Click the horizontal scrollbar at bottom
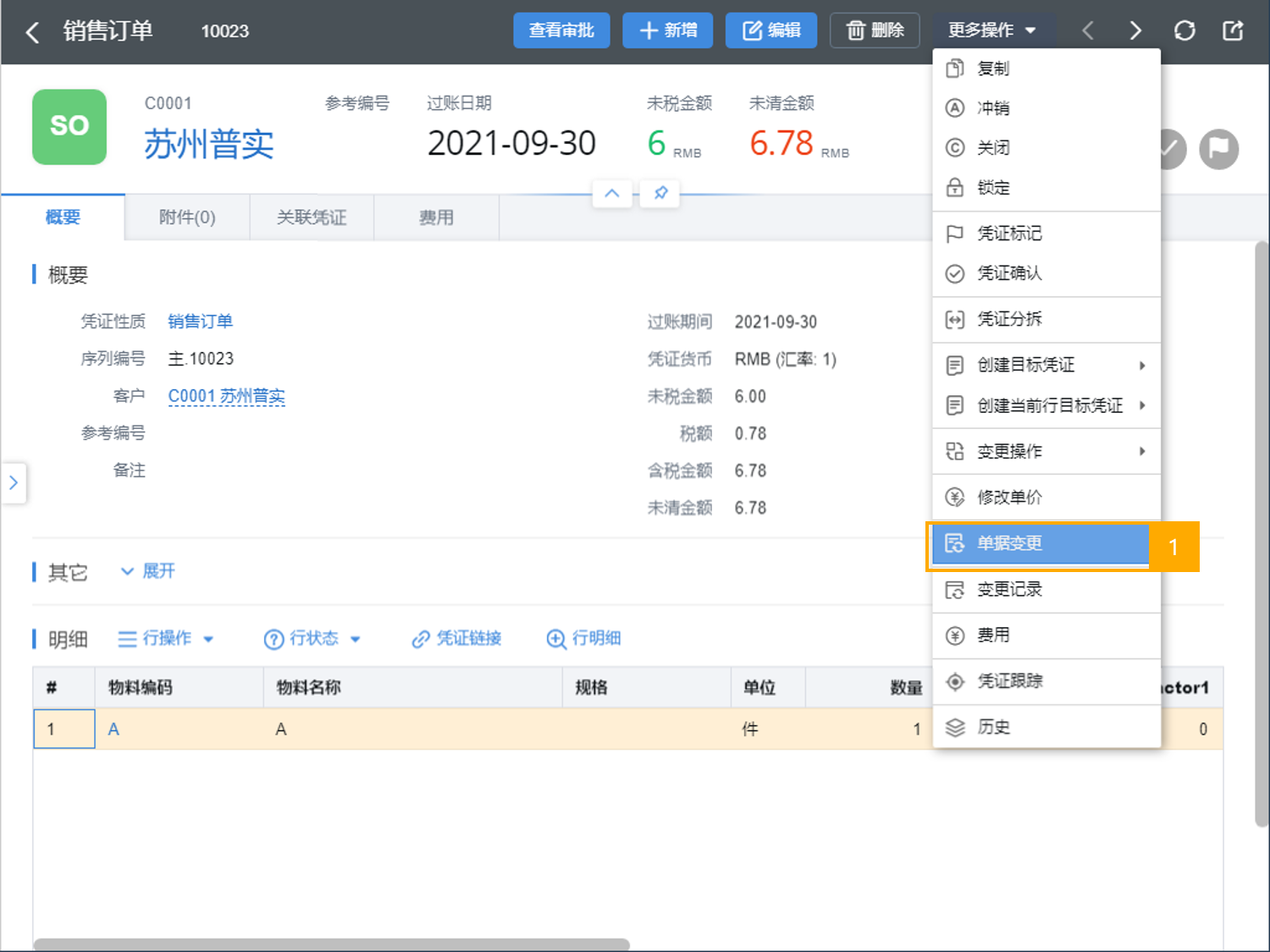1270x952 pixels. pyautogui.click(x=331, y=944)
